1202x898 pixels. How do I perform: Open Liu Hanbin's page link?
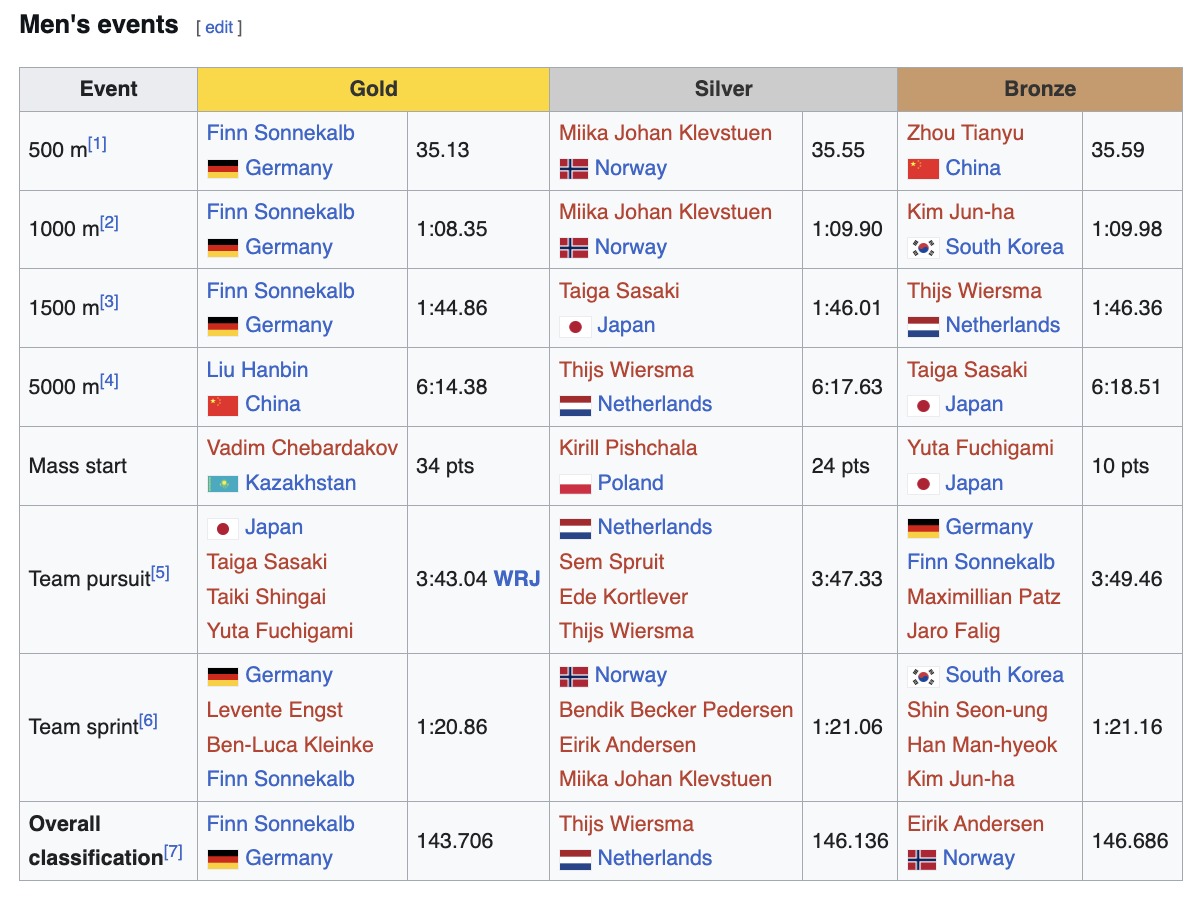click(x=257, y=370)
